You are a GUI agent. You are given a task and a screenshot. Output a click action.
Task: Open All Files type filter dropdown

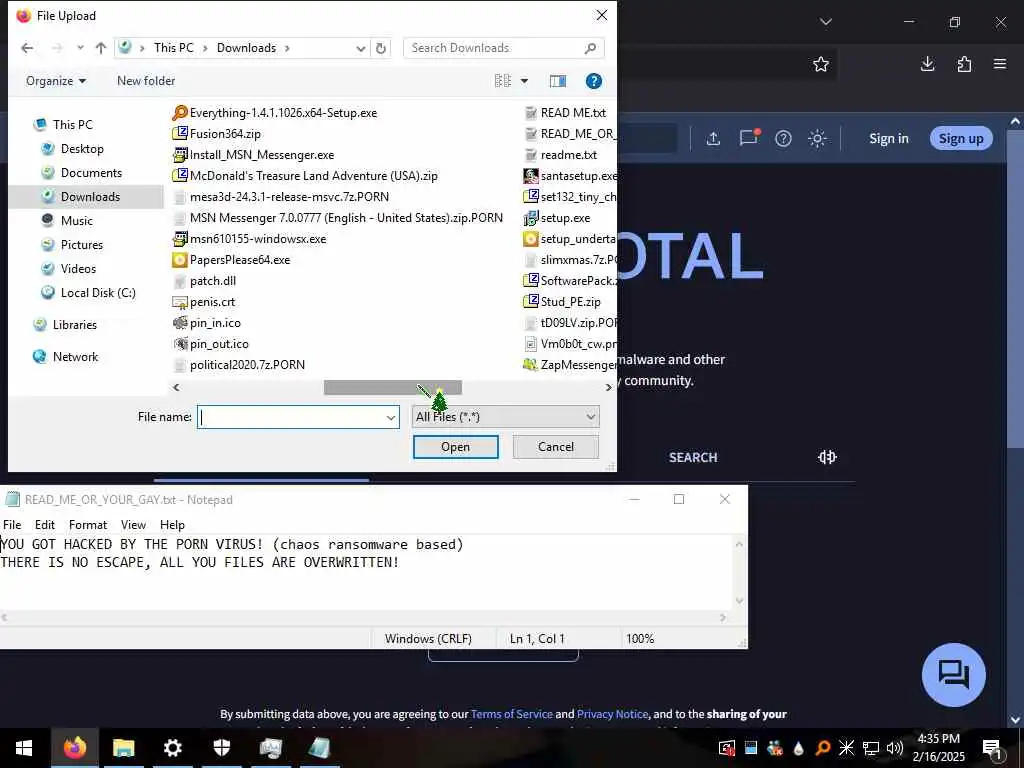tap(505, 417)
